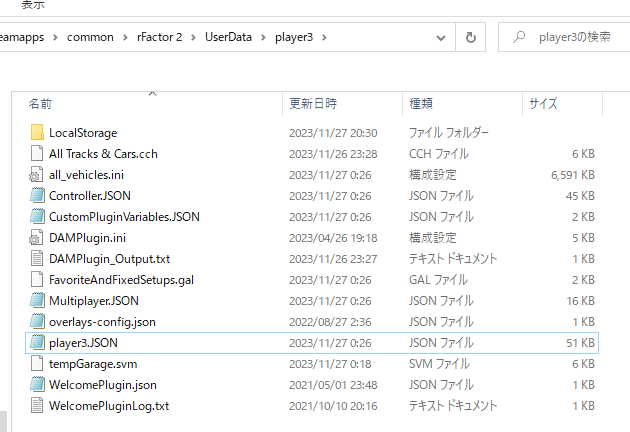The height and width of the screenshot is (432, 630).
Task: Select the file name CustomPluginVariables.JSON
Action: click(124, 217)
